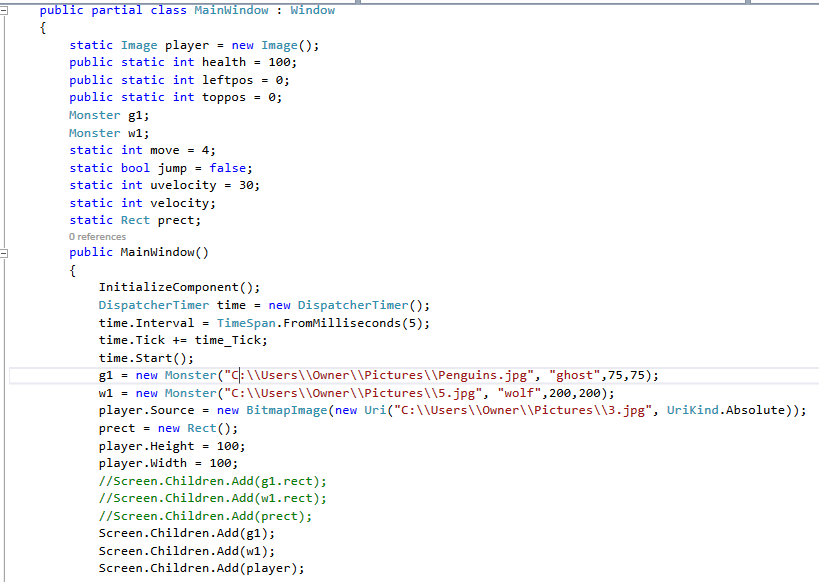Click the 'time.Start();' statement
Viewport: 819px width, 582px height.
click(146, 358)
